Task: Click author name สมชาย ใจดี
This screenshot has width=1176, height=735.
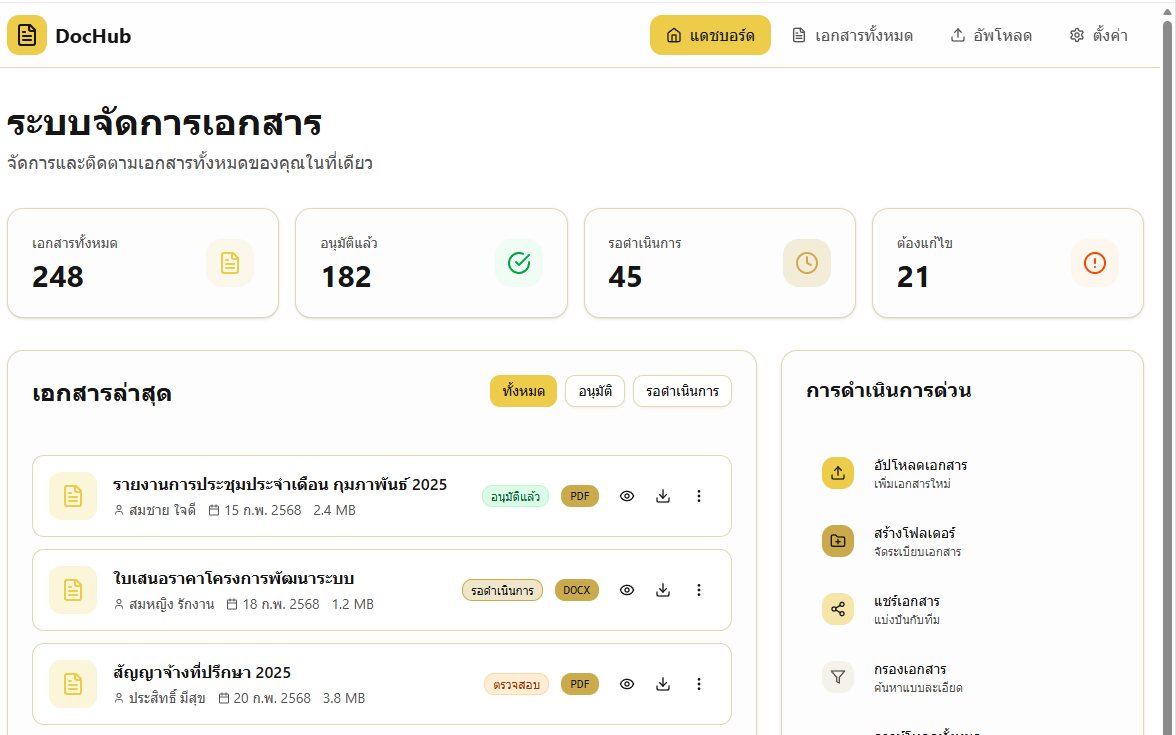Action: click(162, 510)
